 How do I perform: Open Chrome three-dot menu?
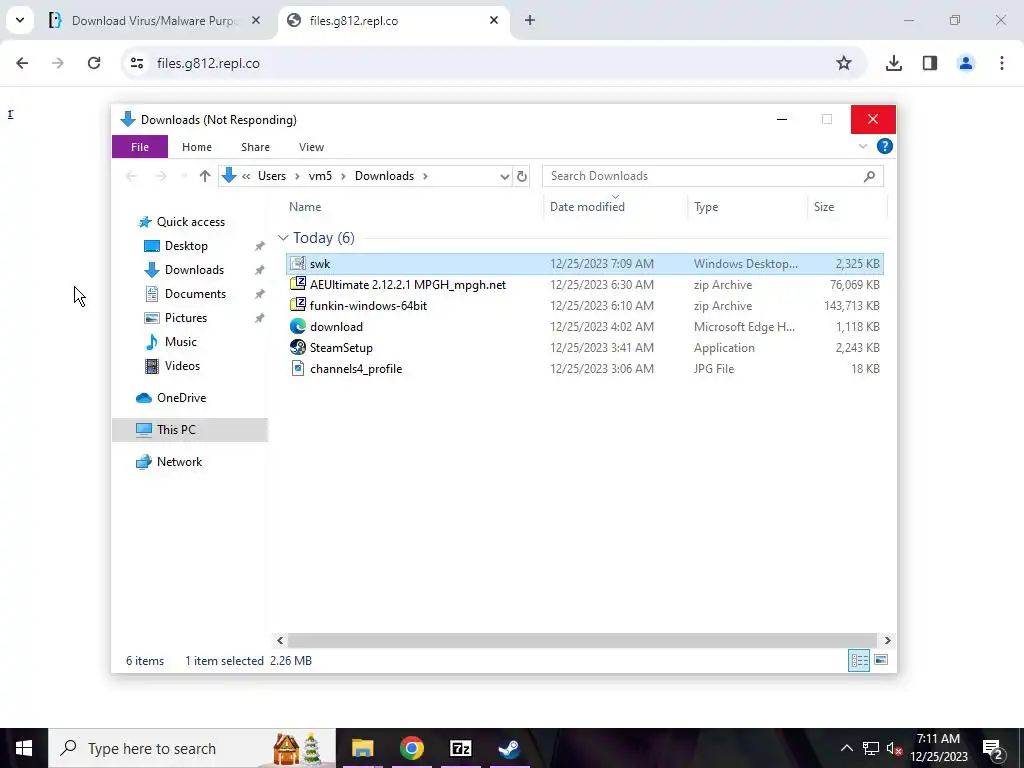(x=1001, y=63)
